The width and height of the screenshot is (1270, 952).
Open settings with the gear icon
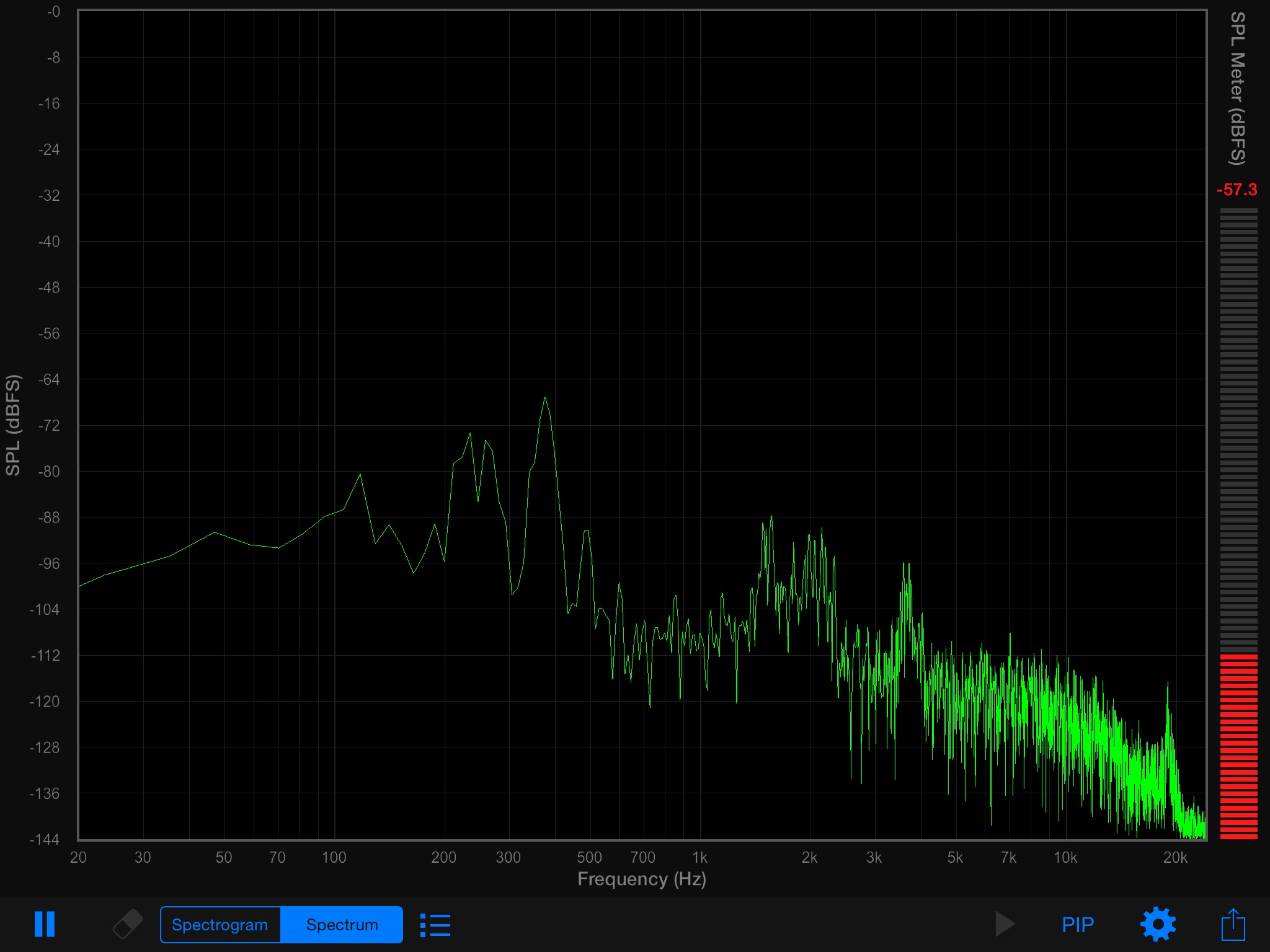tap(1158, 924)
